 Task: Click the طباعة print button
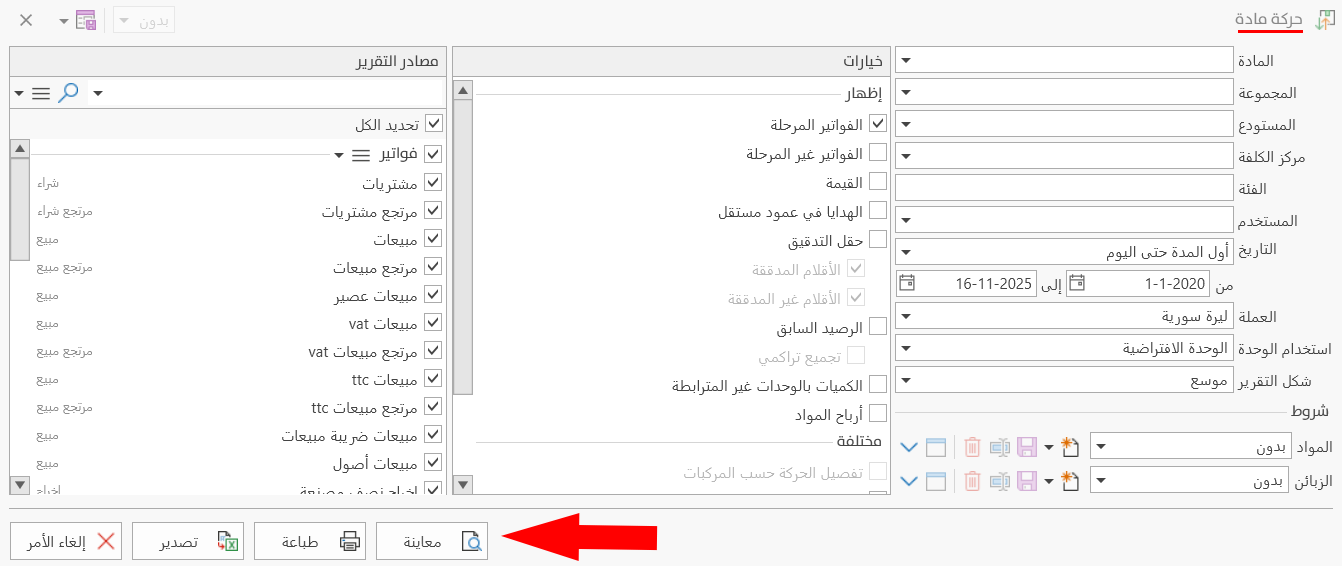310,541
